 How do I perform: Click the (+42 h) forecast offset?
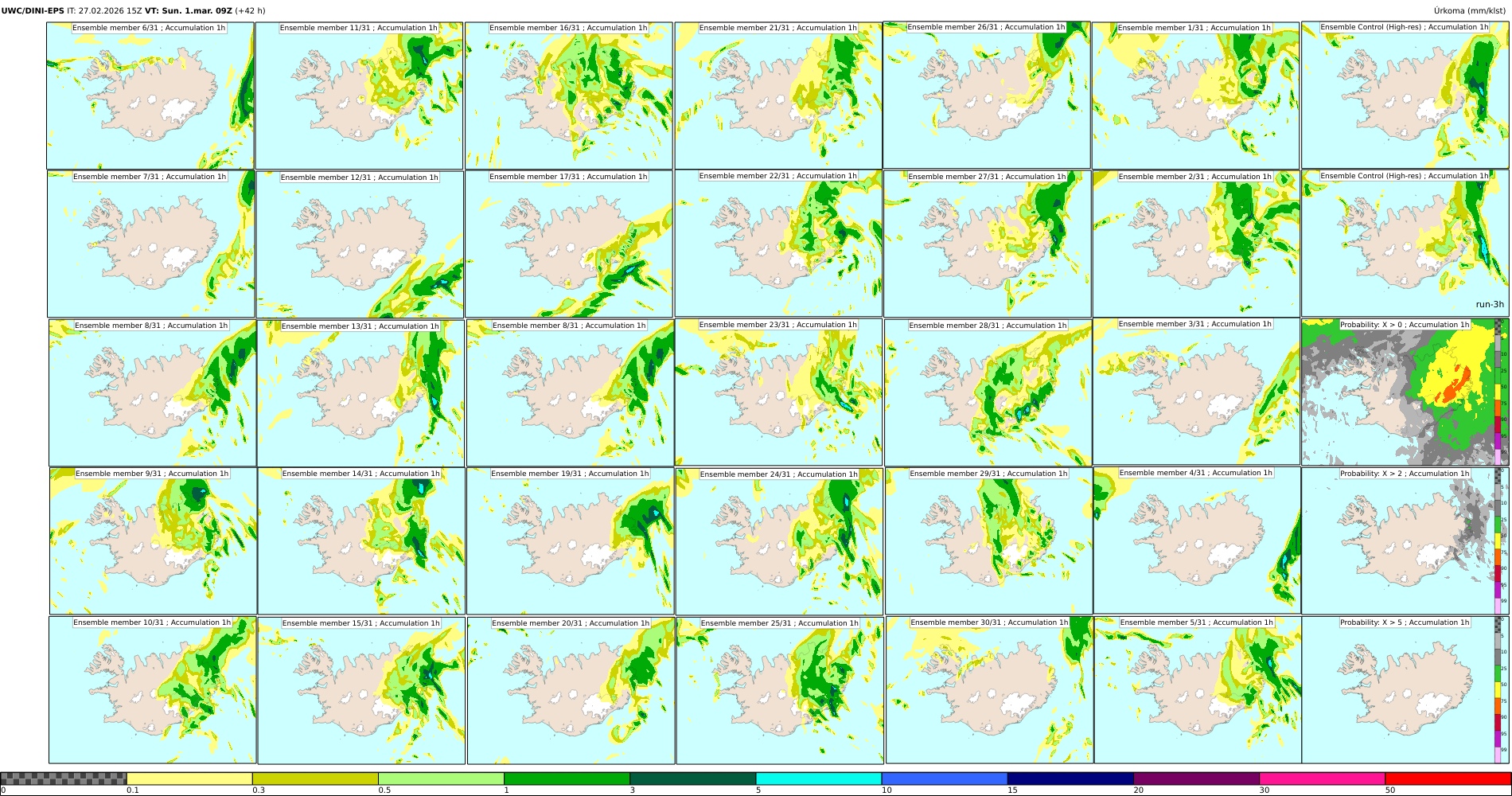click(x=251, y=11)
